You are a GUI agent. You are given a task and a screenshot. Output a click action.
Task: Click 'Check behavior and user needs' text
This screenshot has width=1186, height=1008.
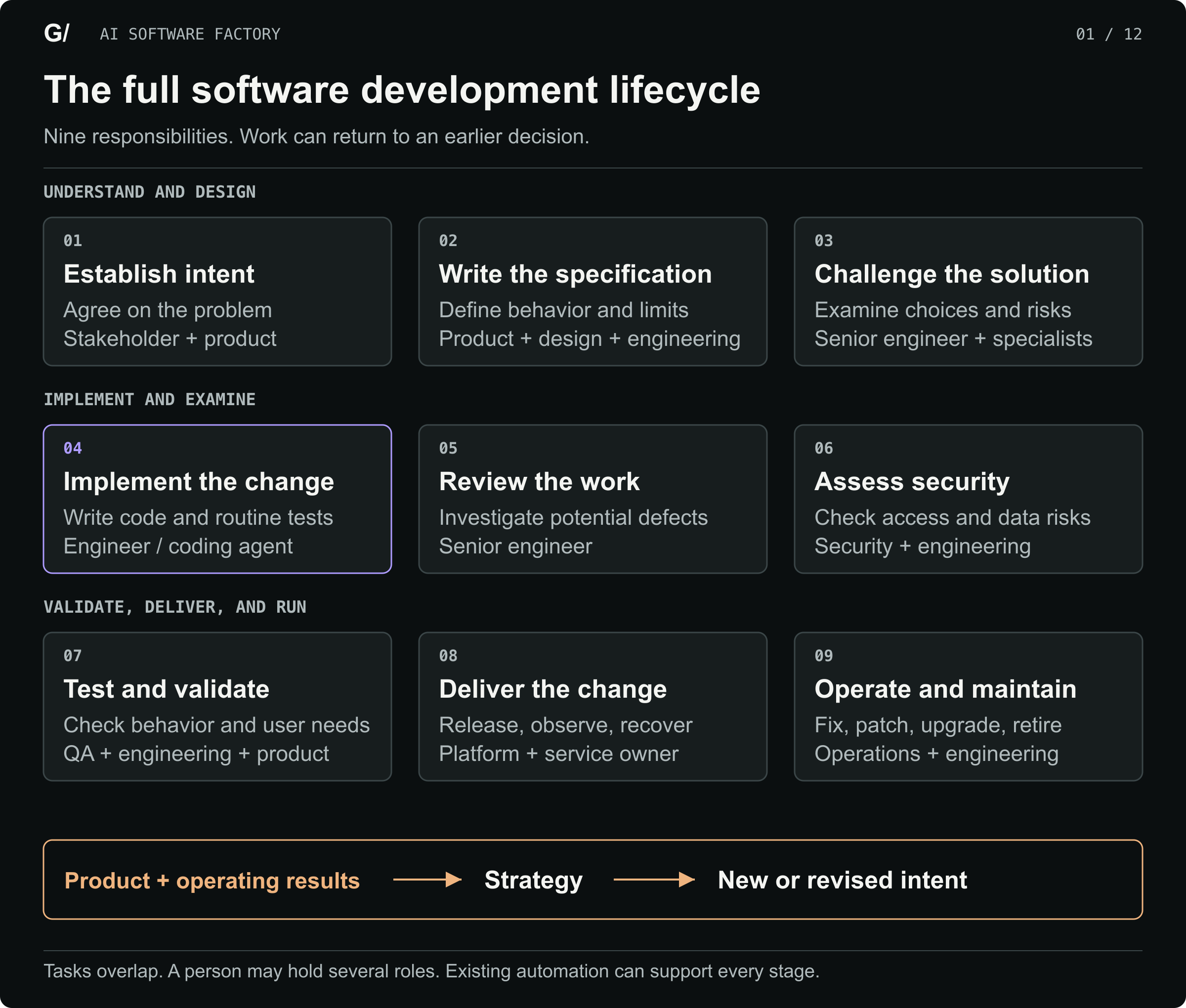(x=216, y=725)
